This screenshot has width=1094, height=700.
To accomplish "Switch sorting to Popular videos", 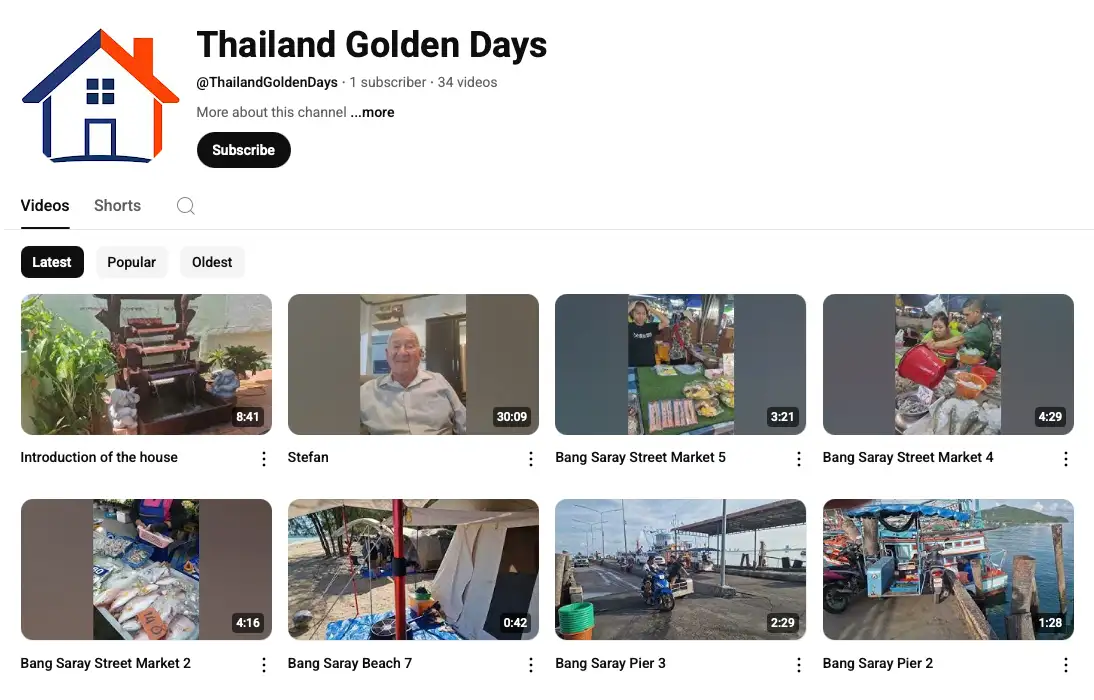I will pyautogui.click(x=132, y=262).
